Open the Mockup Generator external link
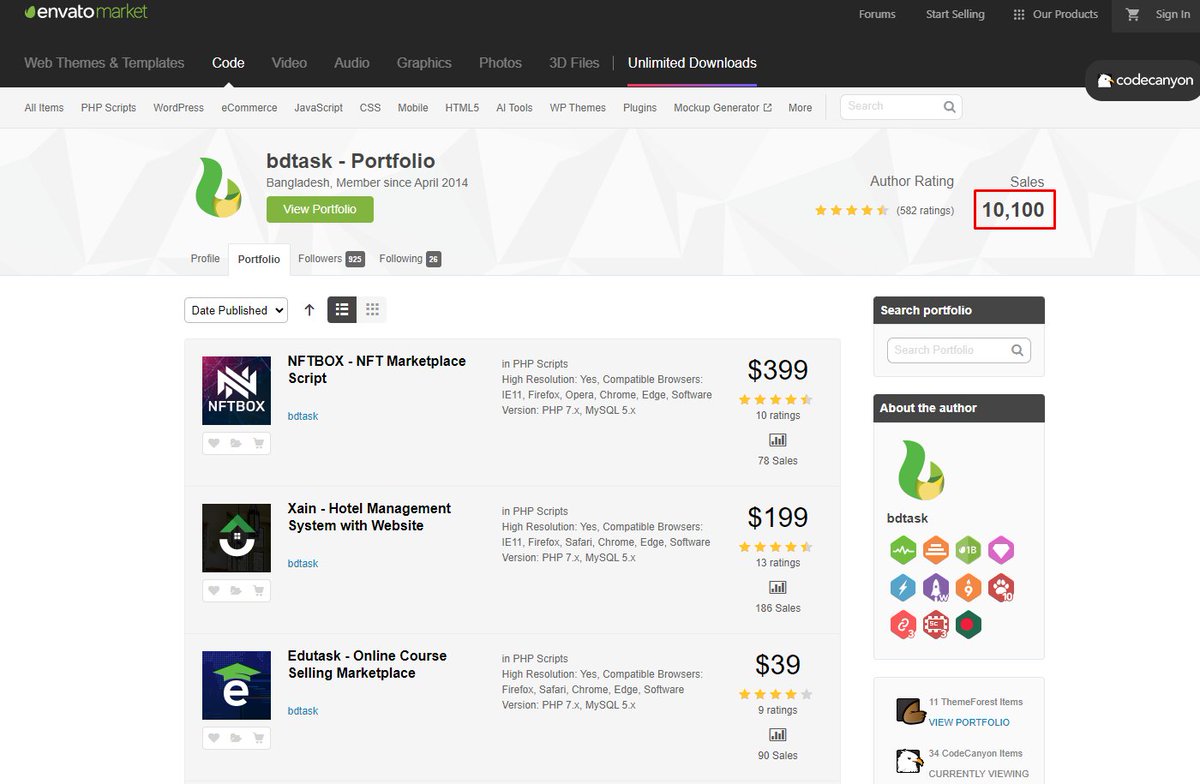Screen dimensions: 1200x784 coord(722,107)
